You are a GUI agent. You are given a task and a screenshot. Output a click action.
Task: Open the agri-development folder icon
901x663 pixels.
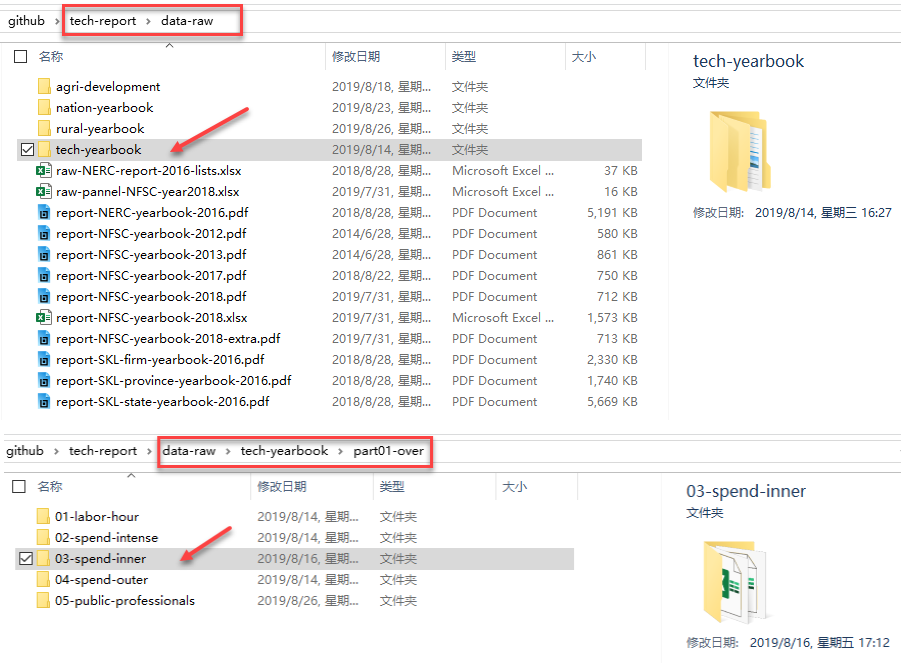click(x=43, y=87)
